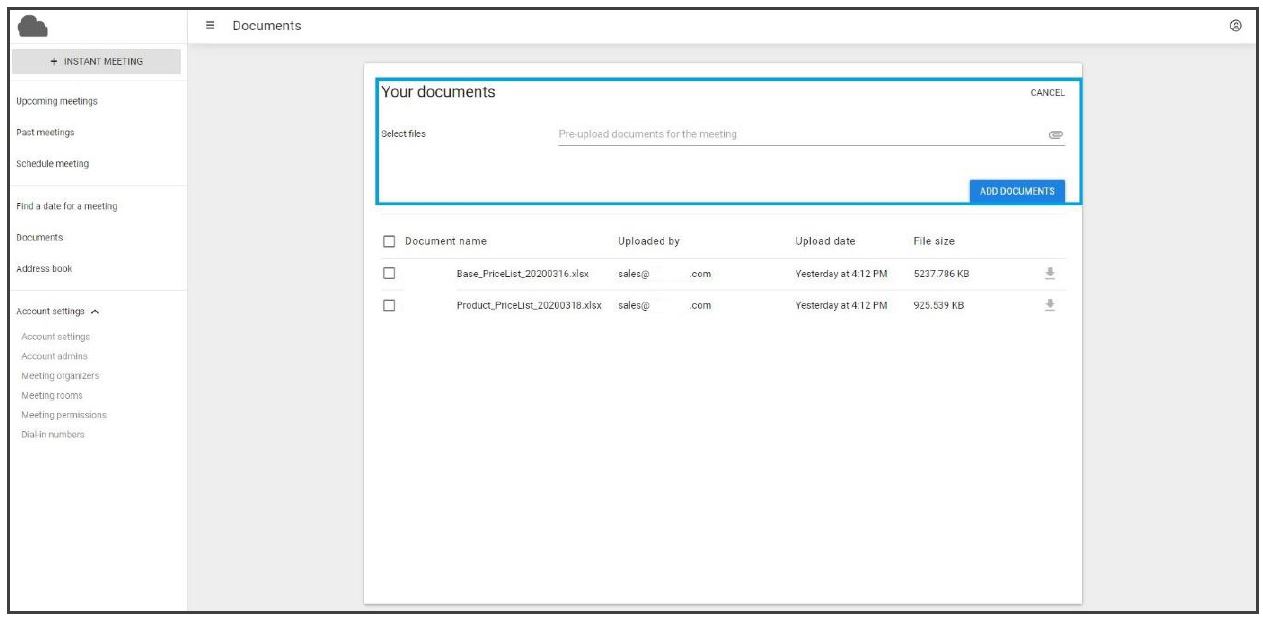The height and width of the screenshot is (617, 1263).
Task: Click the paperclip attachment icon
Action: 1055,135
